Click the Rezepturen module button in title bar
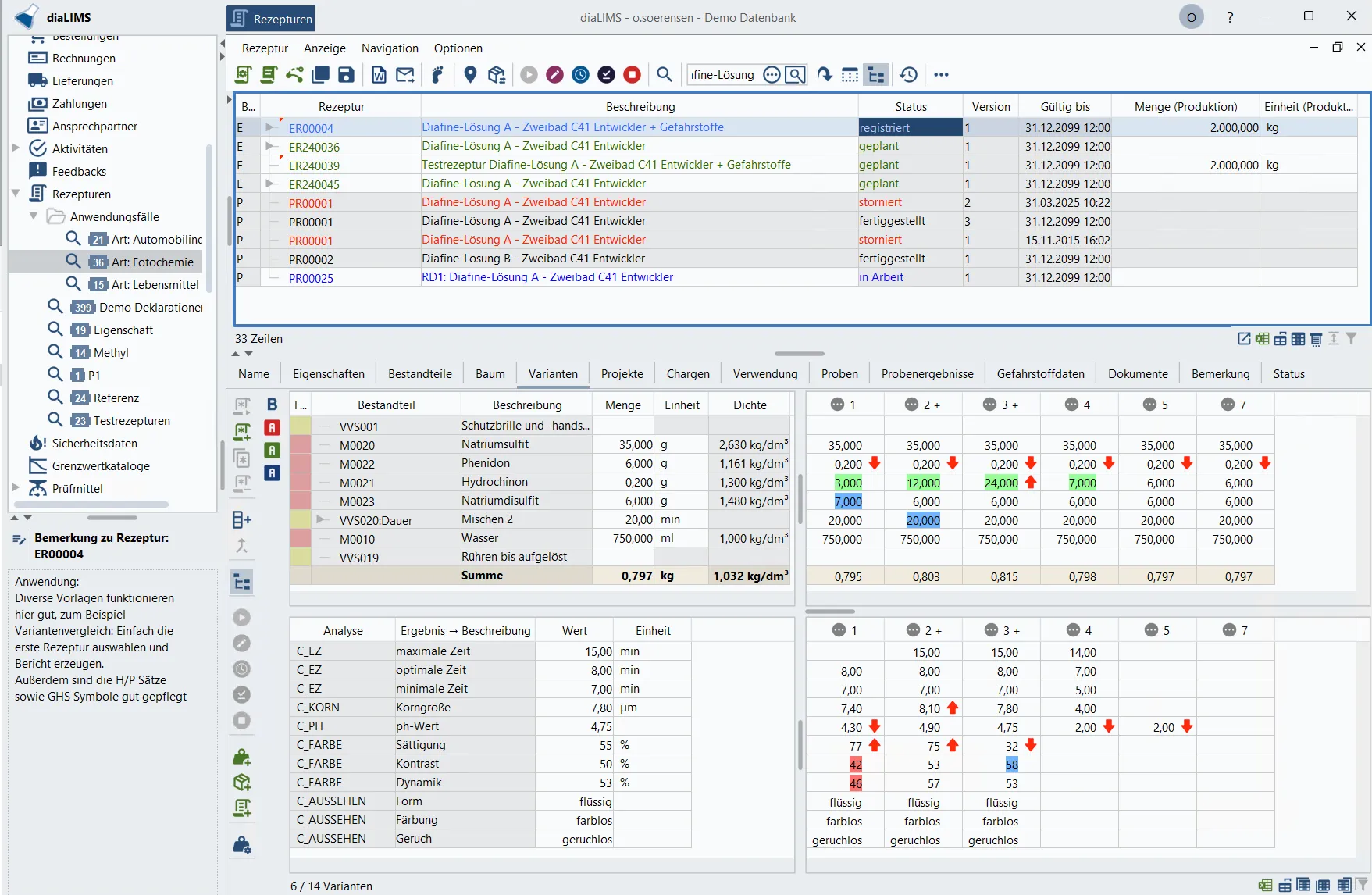The height and width of the screenshot is (895, 1372). coord(271,18)
